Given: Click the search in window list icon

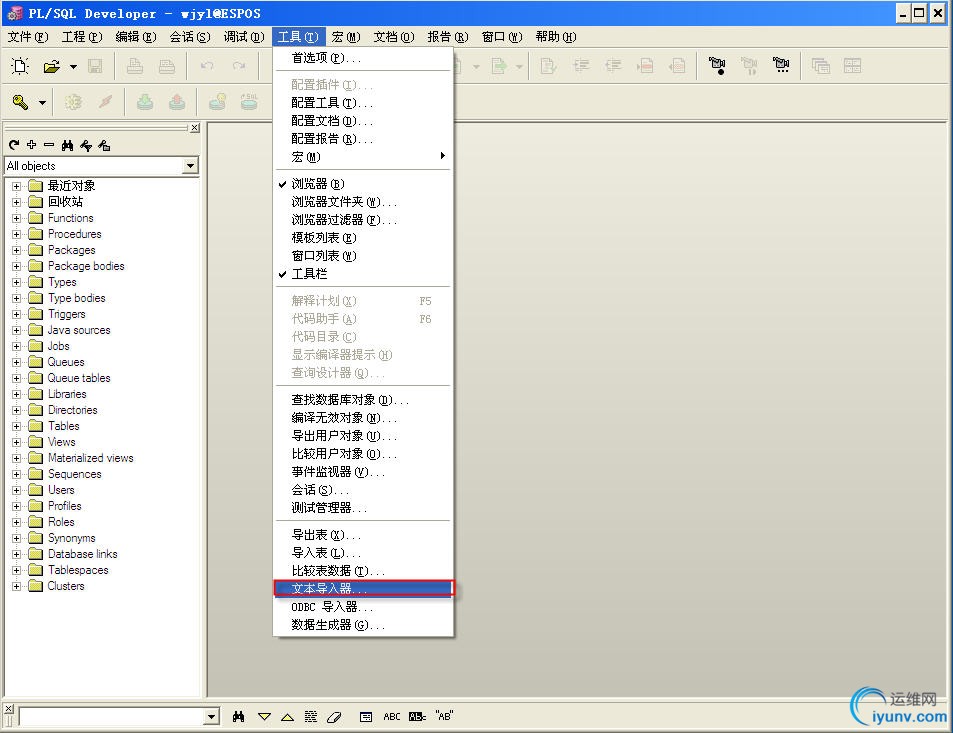Looking at the screenshot, I should click(366, 717).
